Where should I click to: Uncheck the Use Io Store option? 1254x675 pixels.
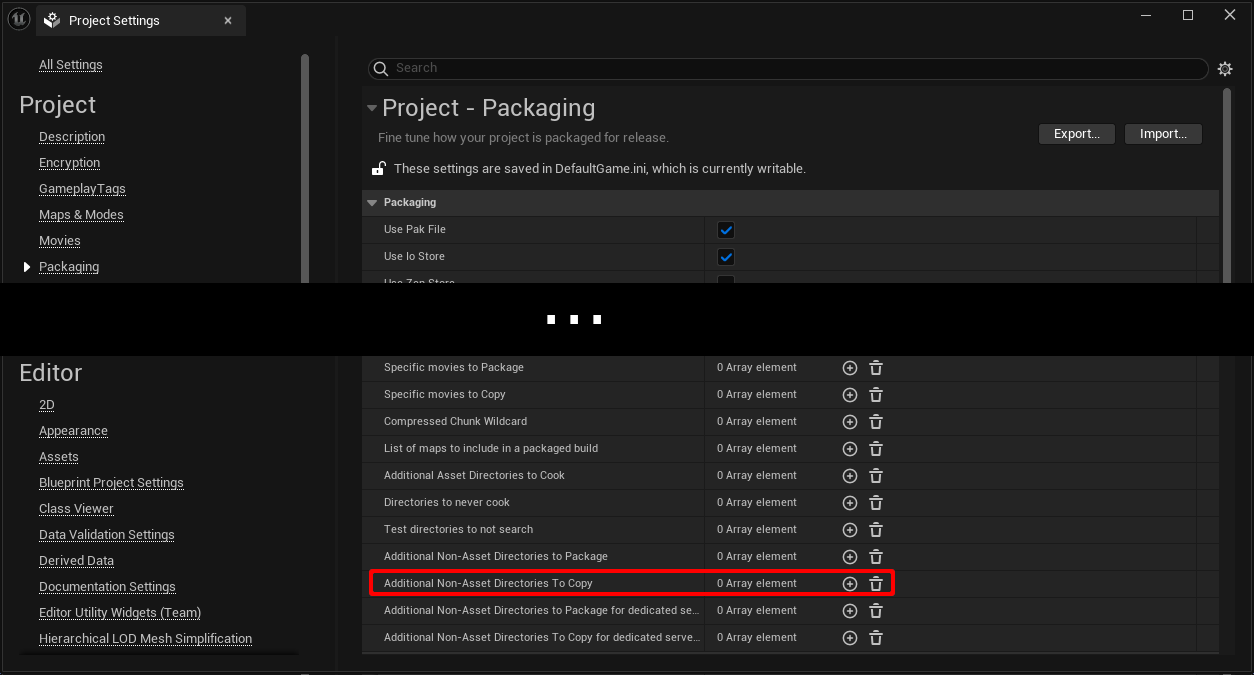(726, 257)
